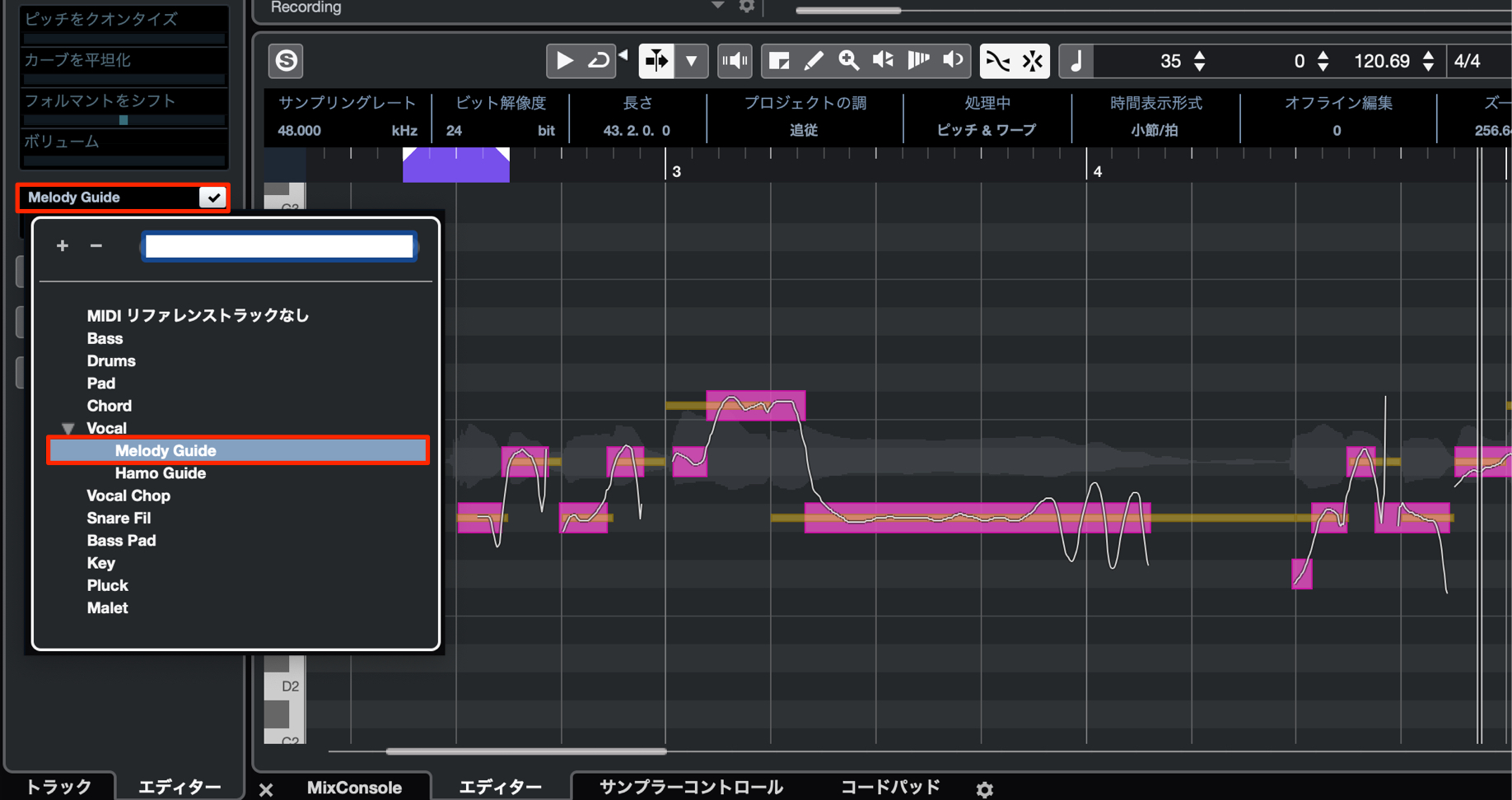Click the ボリューム slider
The width and height of the screenshot is (1512, 800).
[x=124, y=160]
